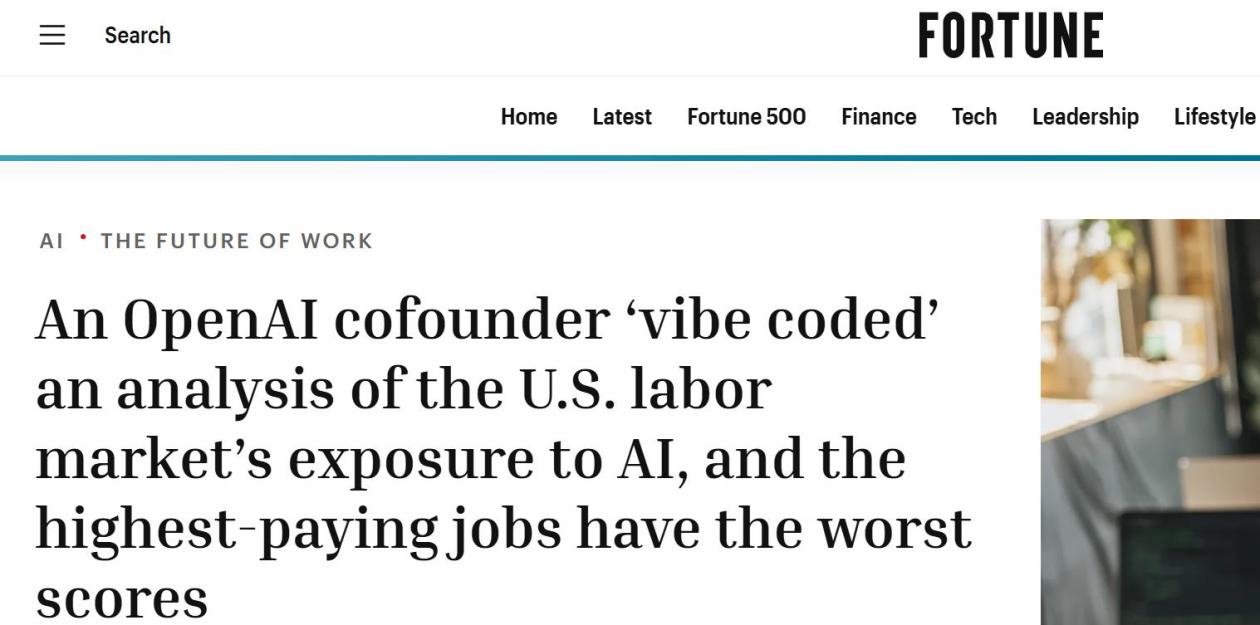Click the Search field in header
The image size is (1260, 625).
pyautogui.click(x=137, y=36)
